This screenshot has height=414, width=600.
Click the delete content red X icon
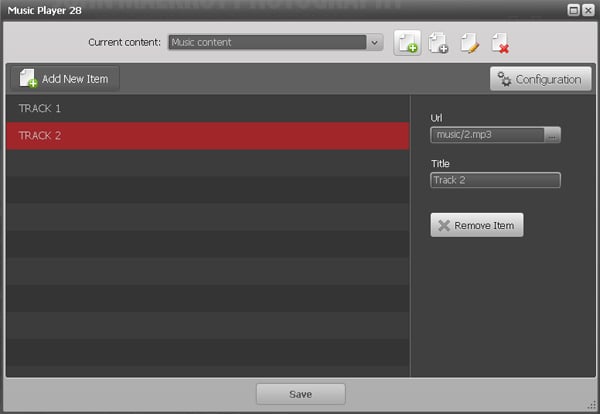pos(500,43)
